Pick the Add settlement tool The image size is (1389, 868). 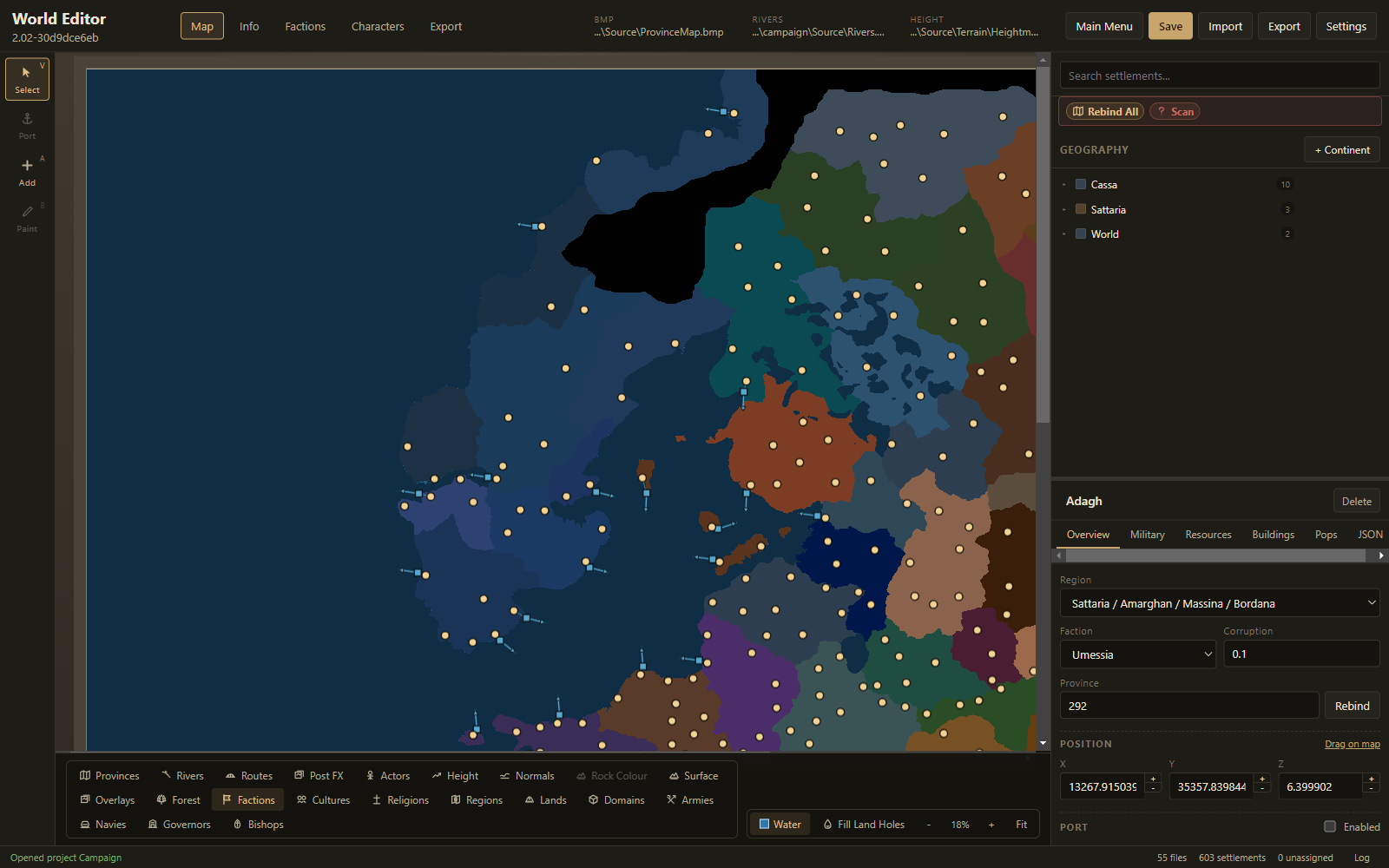point(27,172)
